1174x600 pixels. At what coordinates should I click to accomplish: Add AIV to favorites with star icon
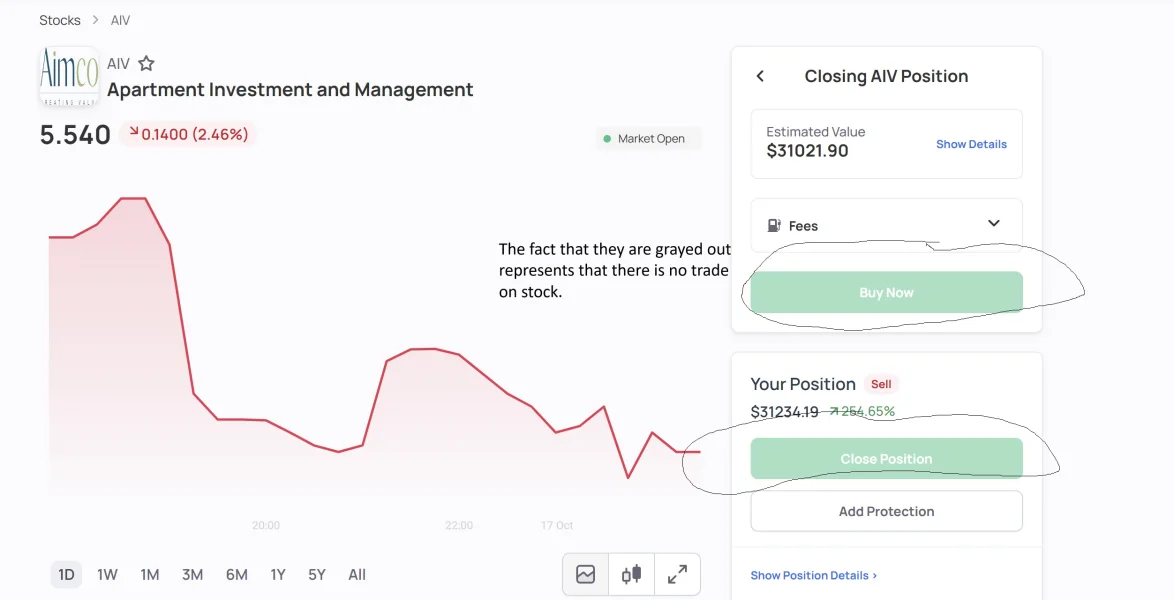coord(146,63)
